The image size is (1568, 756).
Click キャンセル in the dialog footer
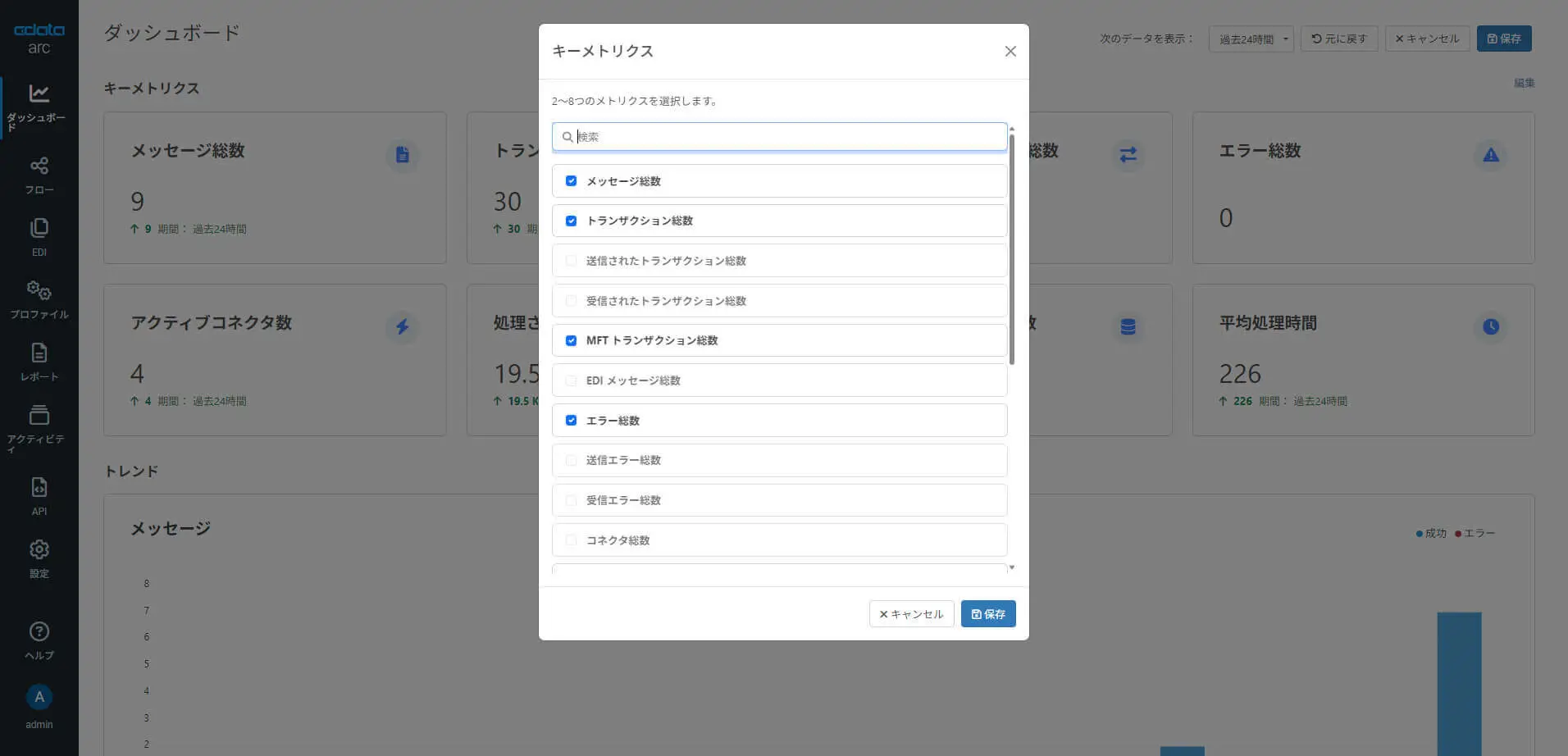(x=911, y=614)
